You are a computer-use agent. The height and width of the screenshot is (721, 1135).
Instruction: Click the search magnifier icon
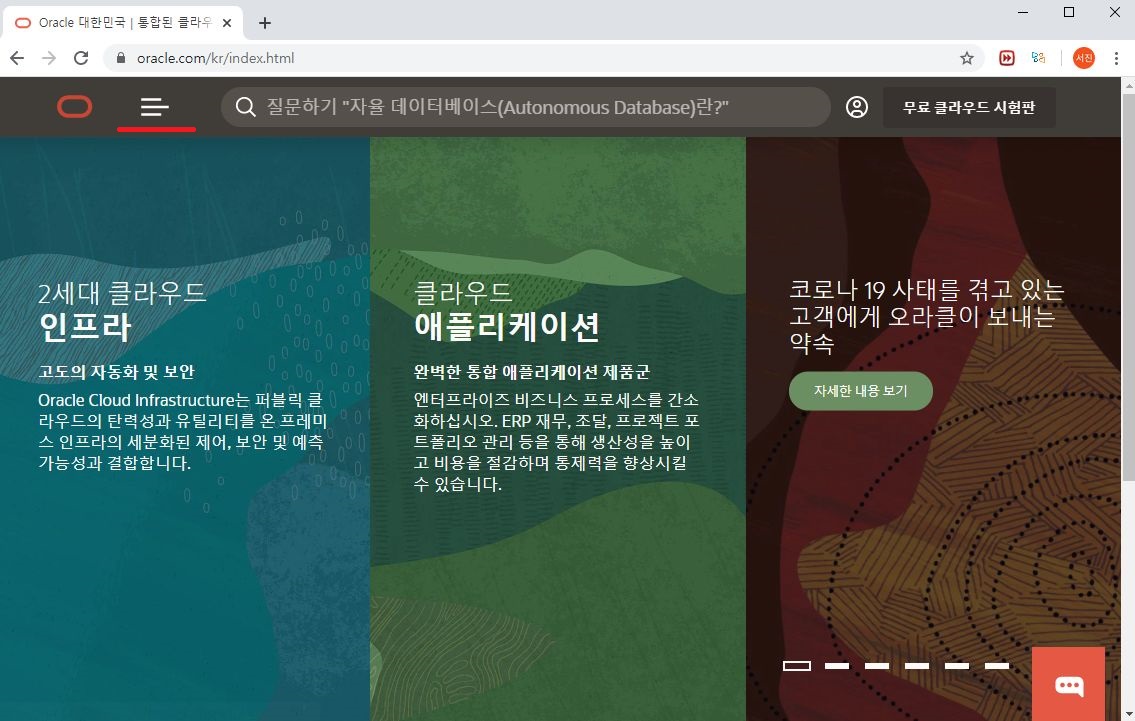pos(245,107)
